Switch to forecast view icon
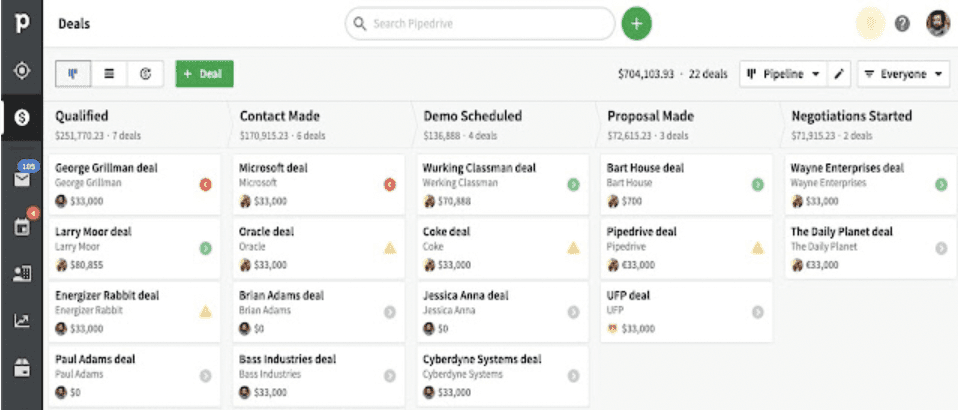The image size is (958, 410). tap(145, 74)
